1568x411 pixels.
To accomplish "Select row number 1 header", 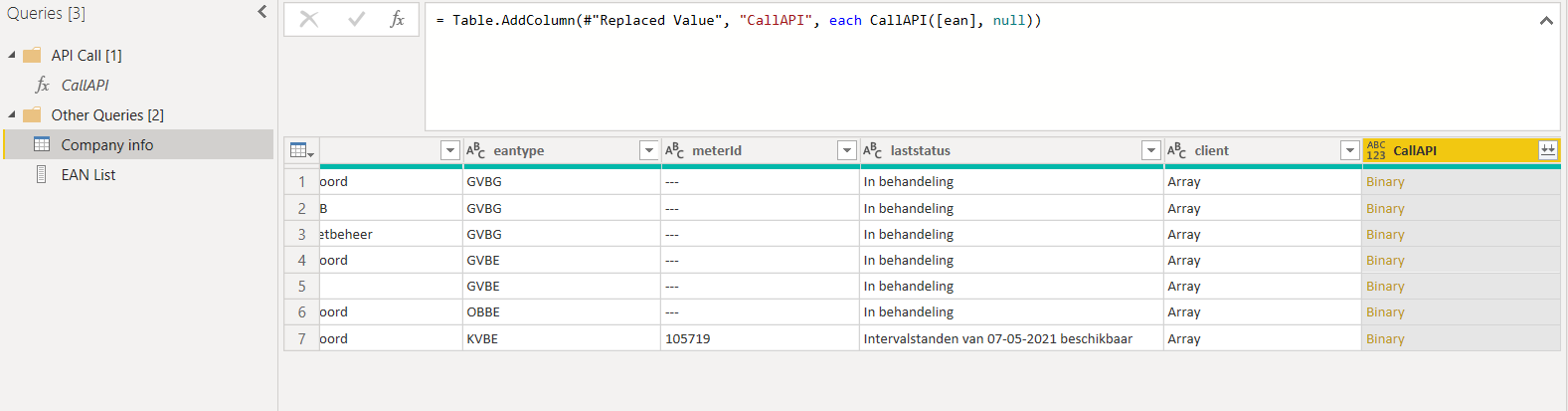I will tap(301, 182).
